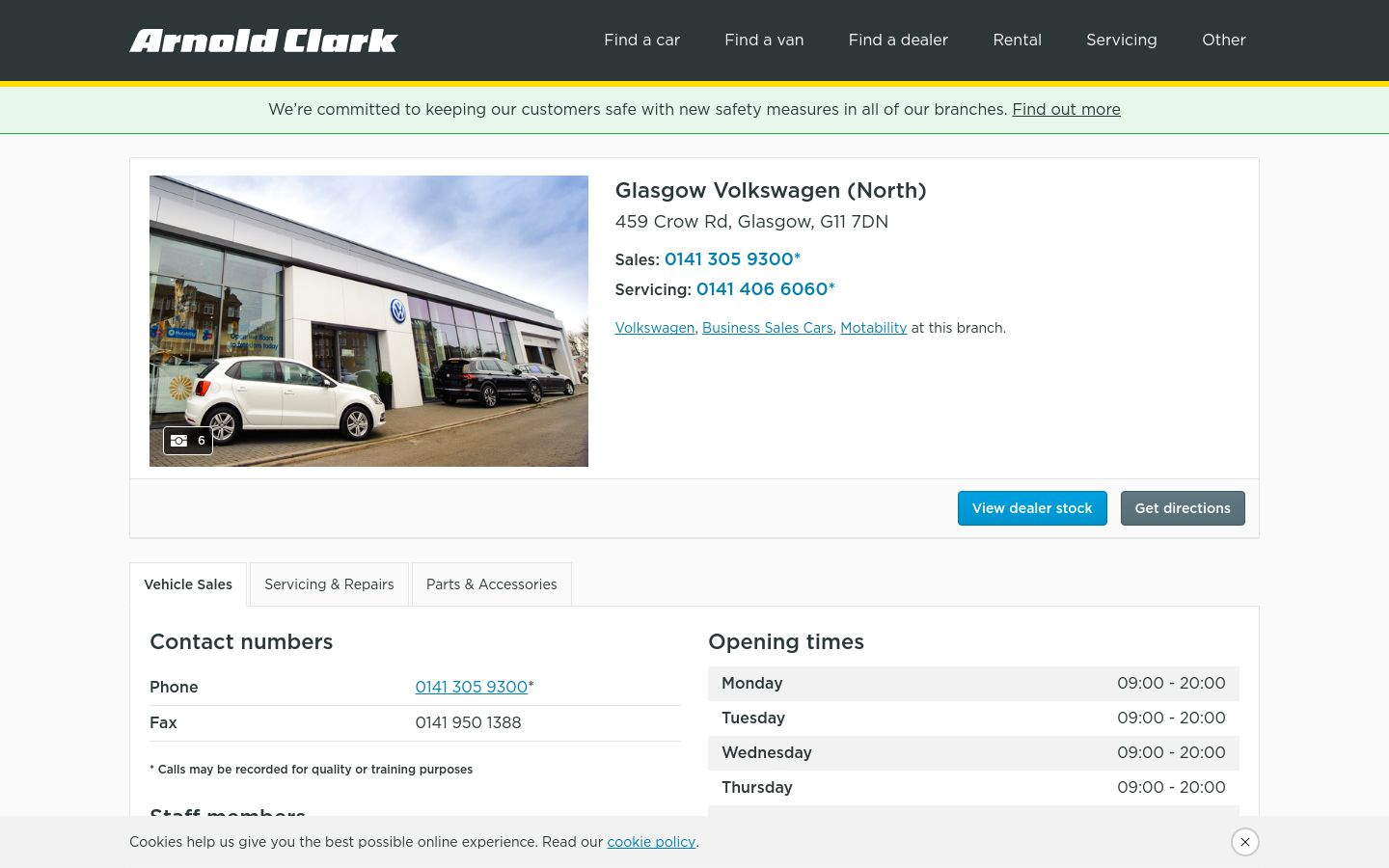Image resolution: width=1389 pixels, height=868 pixels.
Task: Open photo gallery camera icon badge
Action: pos(188,441)
